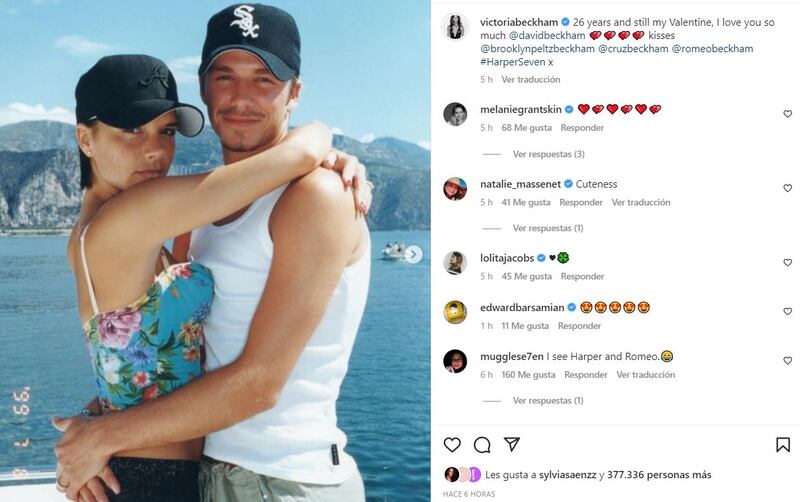Like mugglese7en's comment heart

pos(787,361)
